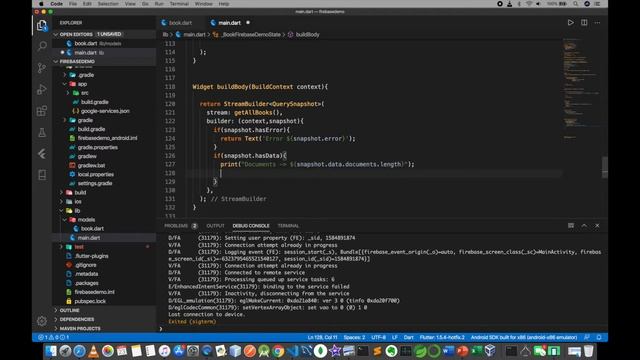Open Visual Studio Code from the dock
640x360 pixels.
click(x=293, y=351)
